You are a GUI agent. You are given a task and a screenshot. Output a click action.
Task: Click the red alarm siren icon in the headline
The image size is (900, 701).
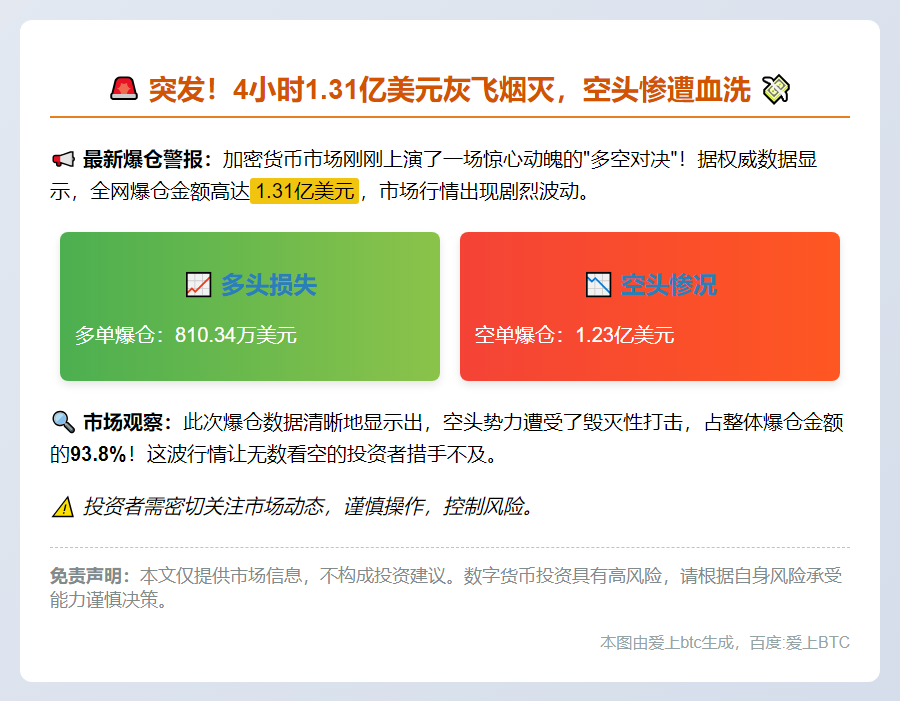(125, 88)
